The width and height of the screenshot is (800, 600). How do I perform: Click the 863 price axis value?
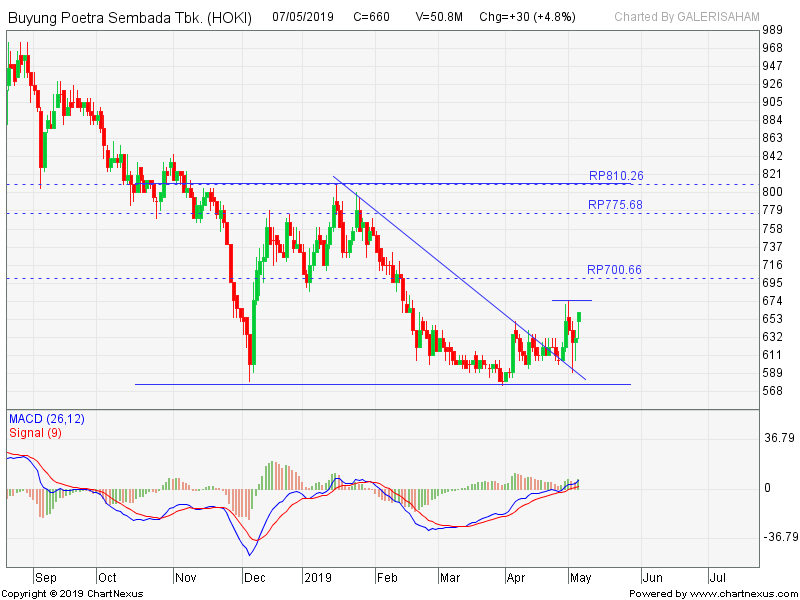[772, 138]
